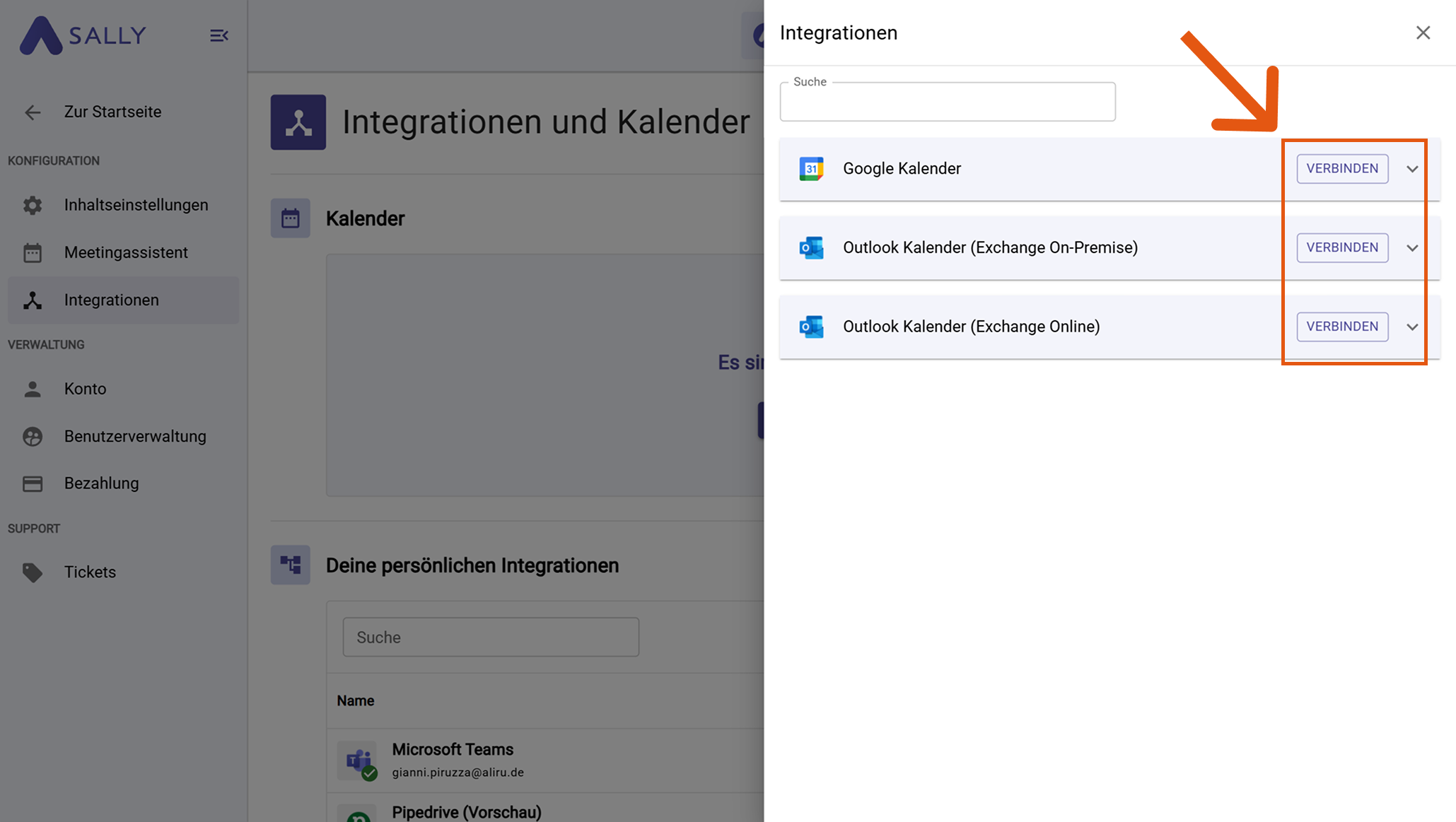Click the gear icon for Inhaltseinstellungen
This screenshot has width=1456, height=822.
tap(33, 205)
